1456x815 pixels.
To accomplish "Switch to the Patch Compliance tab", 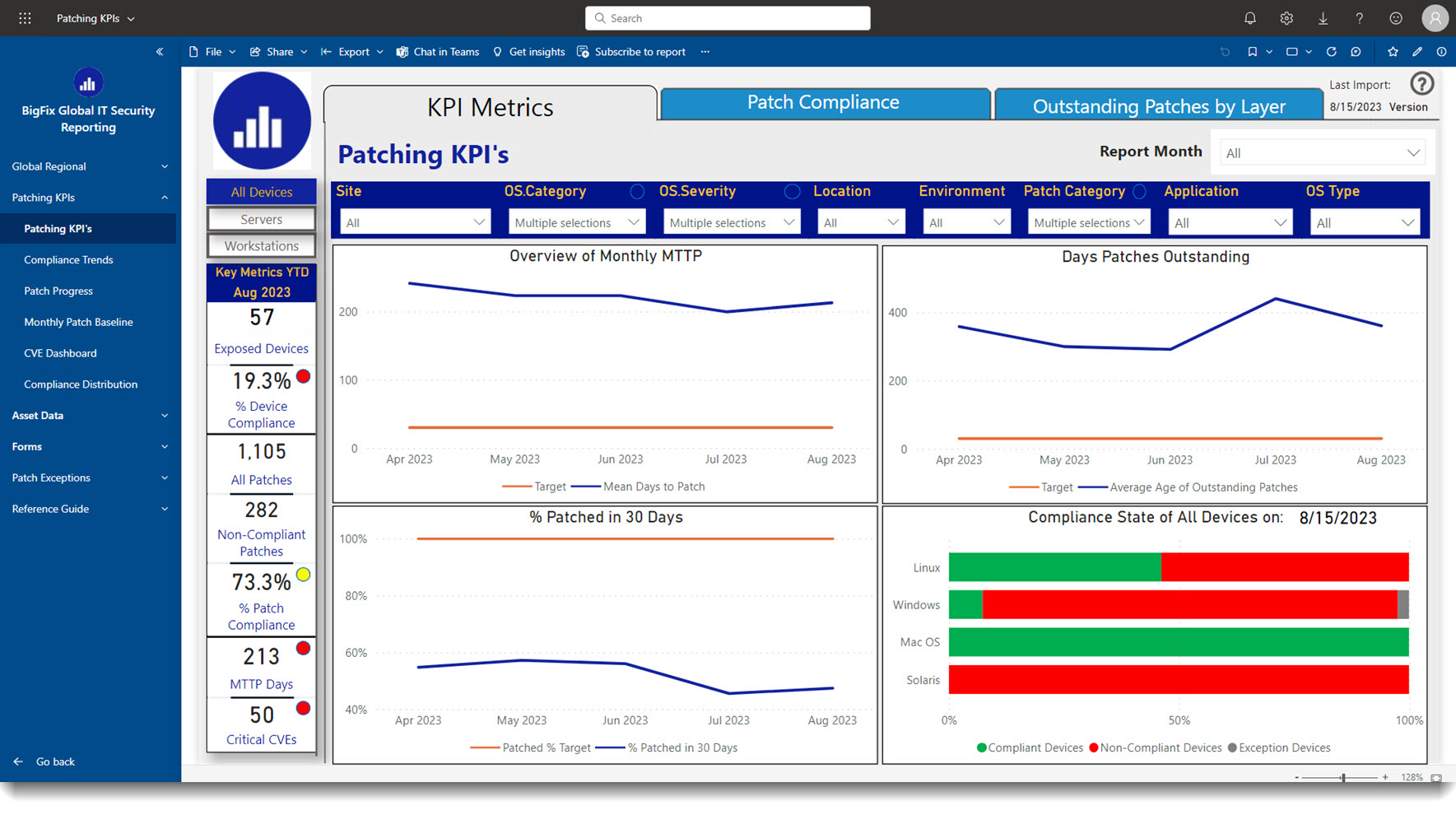I will (x=824, y=103).
